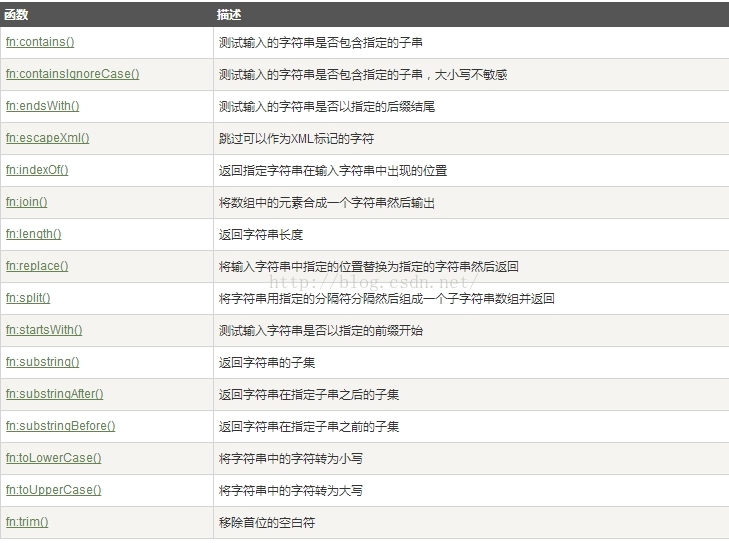The image size is (729, 543).
Task: Select the description 返回字符串的子集
Action: coord(267,363)
